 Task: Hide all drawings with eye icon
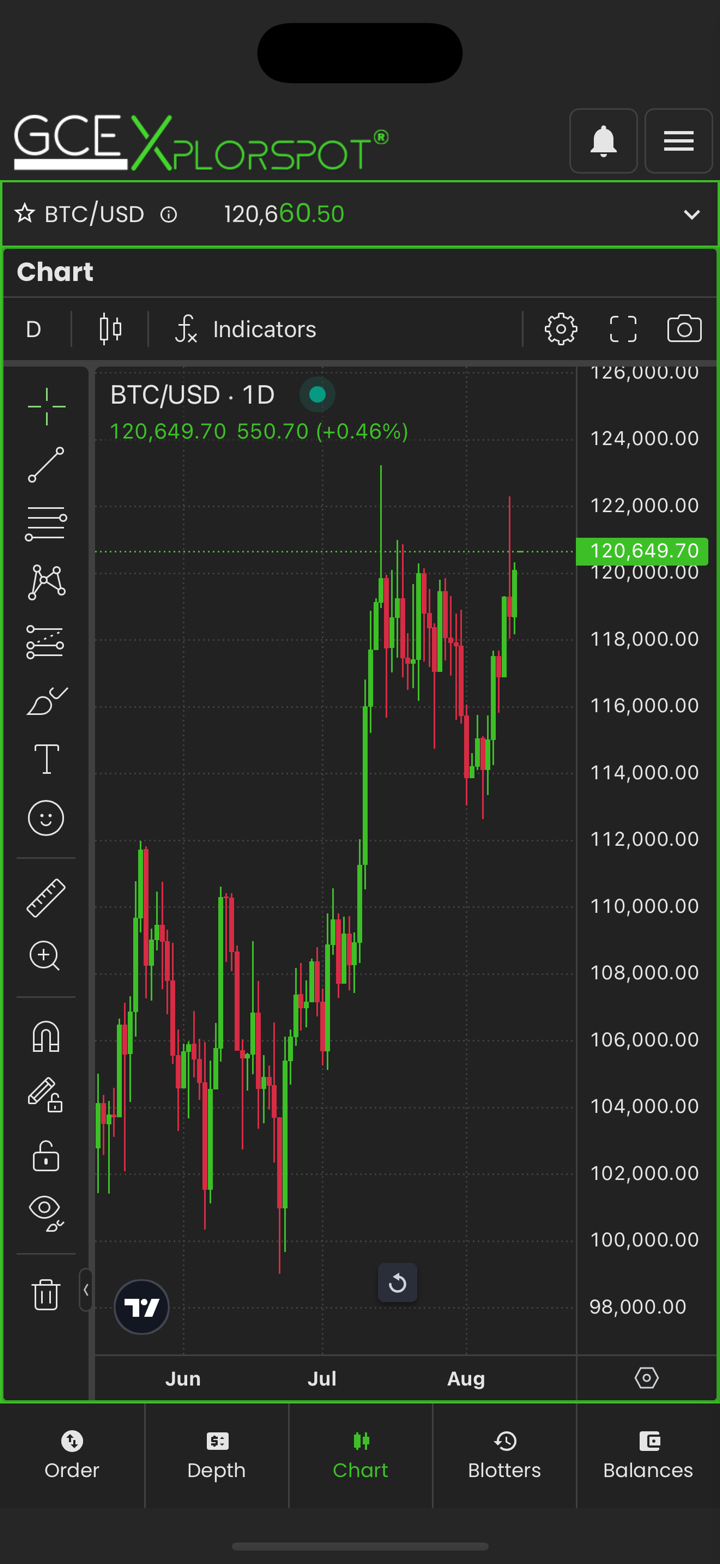click(46, 1212)
